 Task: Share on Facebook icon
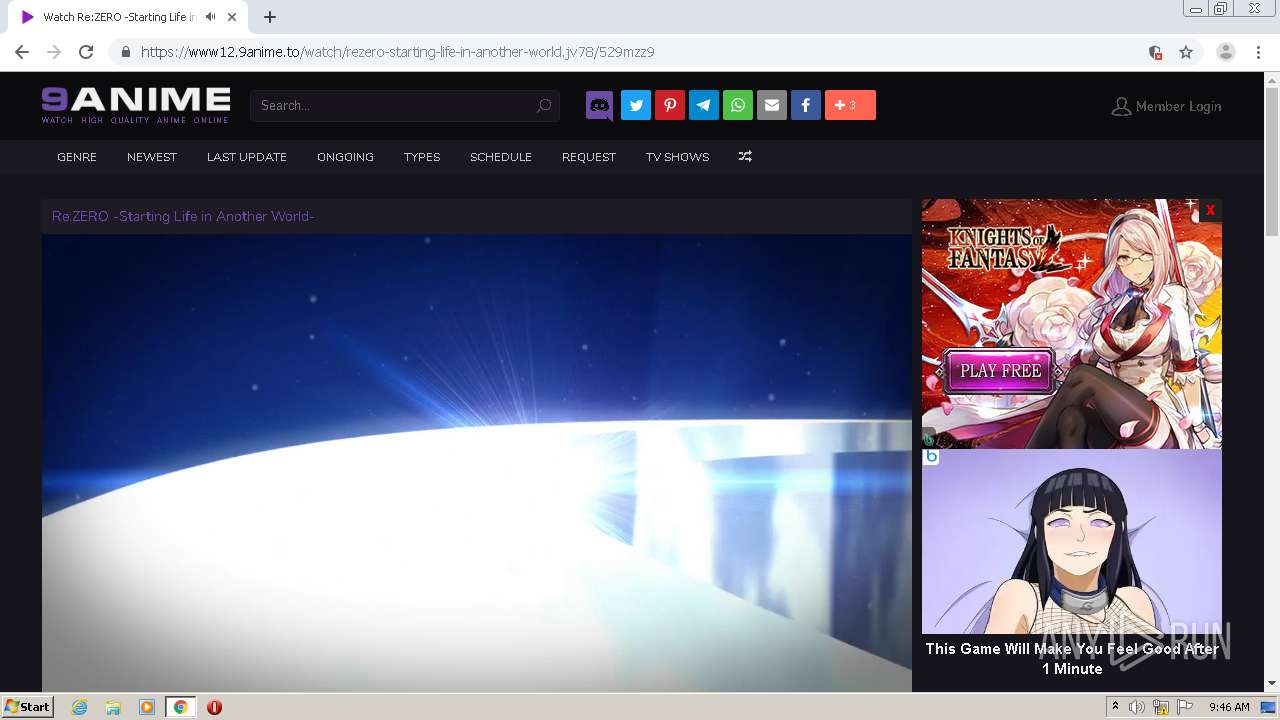coord(806,105)
